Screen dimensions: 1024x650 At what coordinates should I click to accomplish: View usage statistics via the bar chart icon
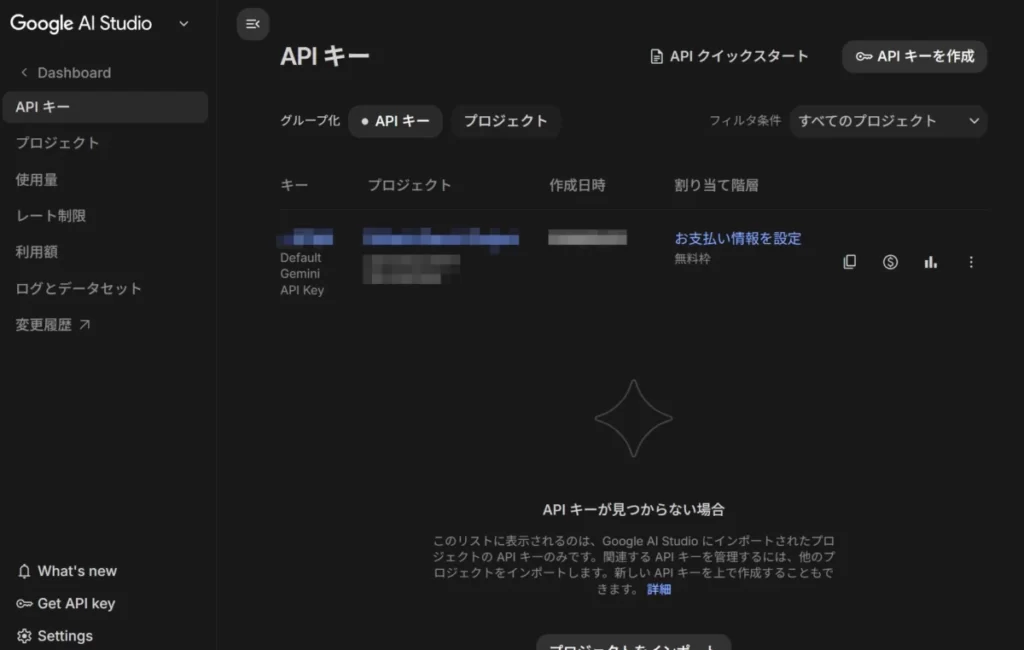click(930, 261)
